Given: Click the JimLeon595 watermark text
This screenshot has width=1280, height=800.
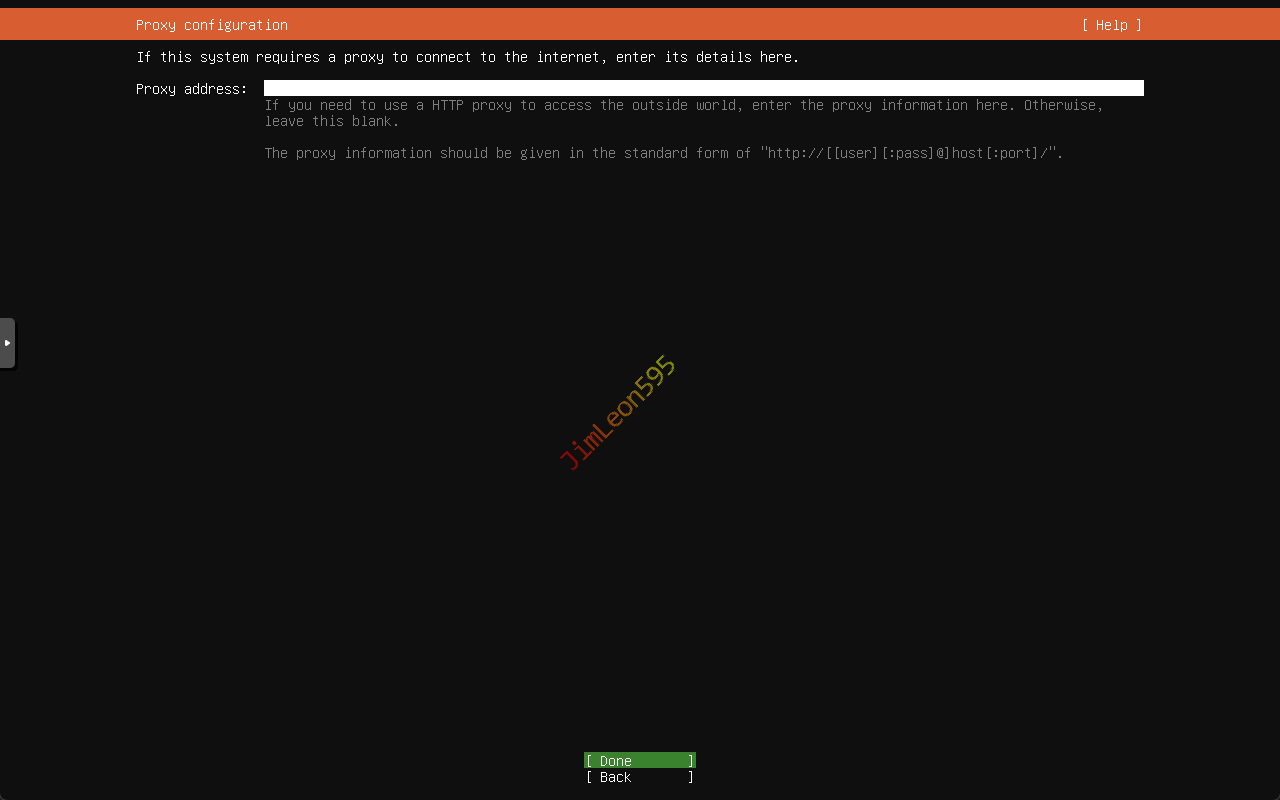Looking at the screenshot, I should coord(617,412).
